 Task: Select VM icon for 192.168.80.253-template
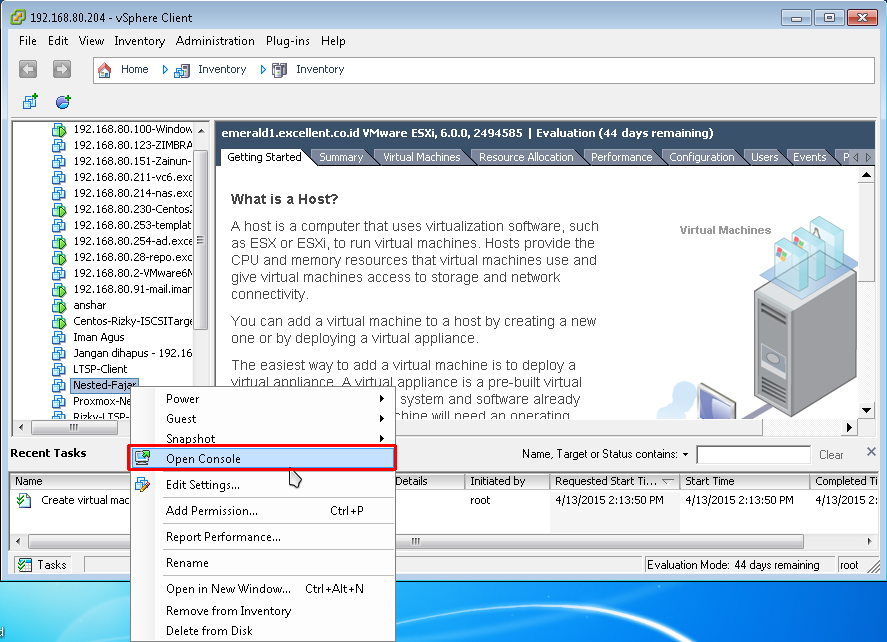59,225
